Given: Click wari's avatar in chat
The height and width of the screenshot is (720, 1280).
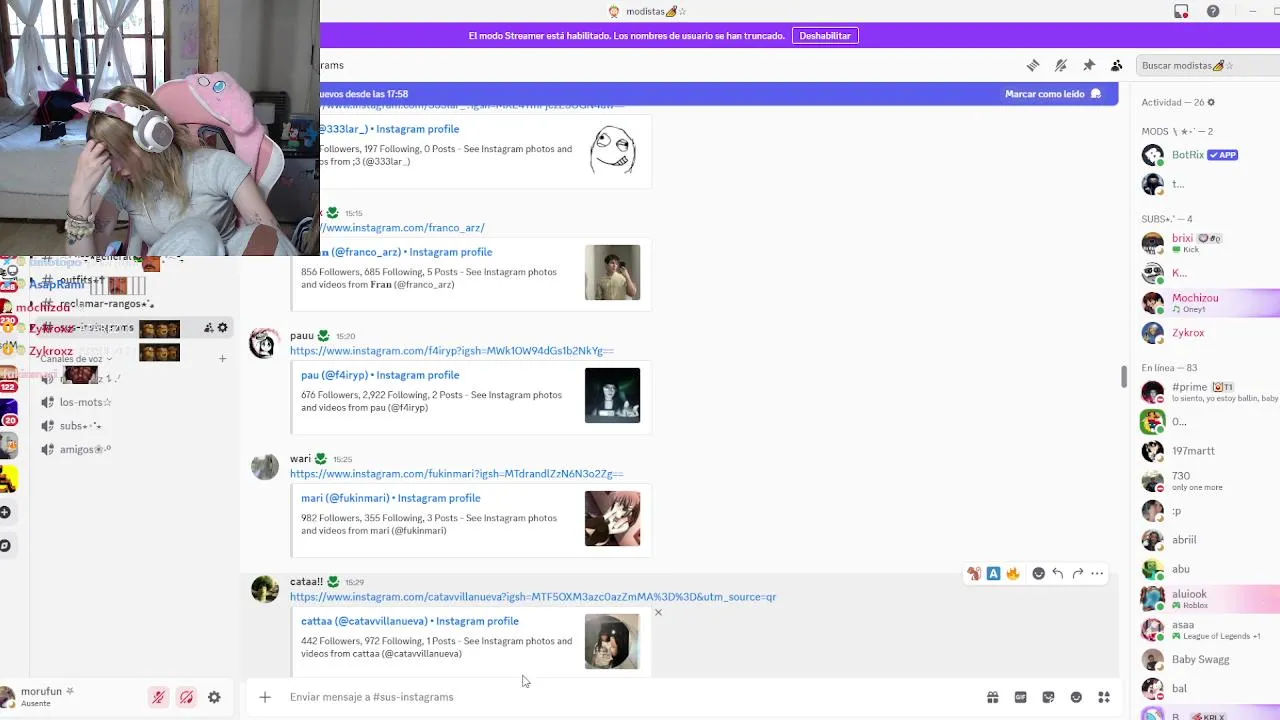Looking at the screenshot, I should click(x=264, y=466).
